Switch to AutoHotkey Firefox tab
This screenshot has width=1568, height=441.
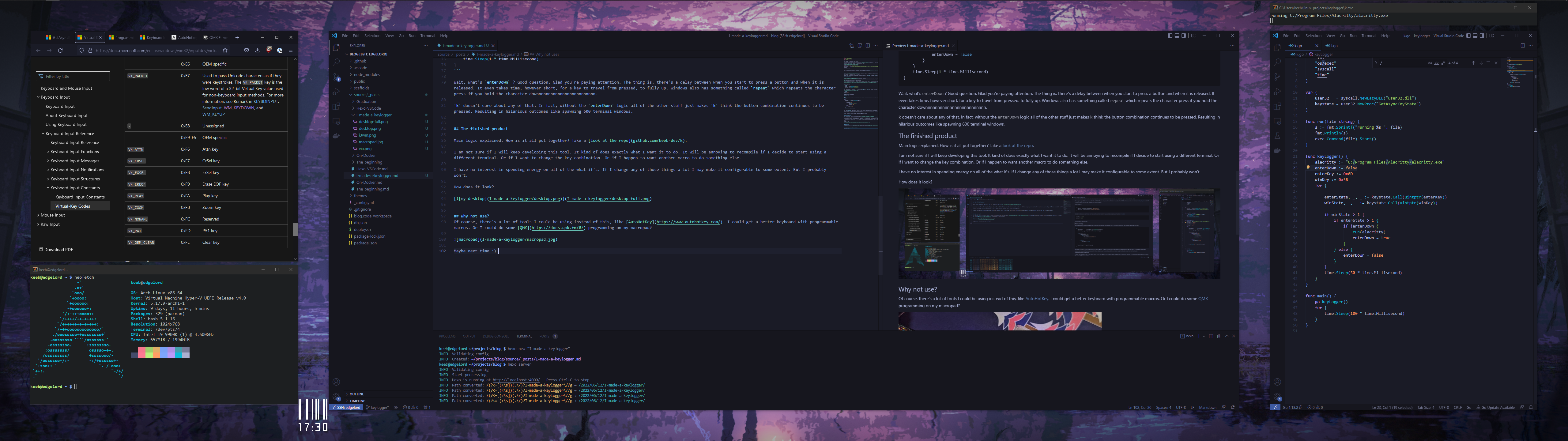click(x=184, y=38)
